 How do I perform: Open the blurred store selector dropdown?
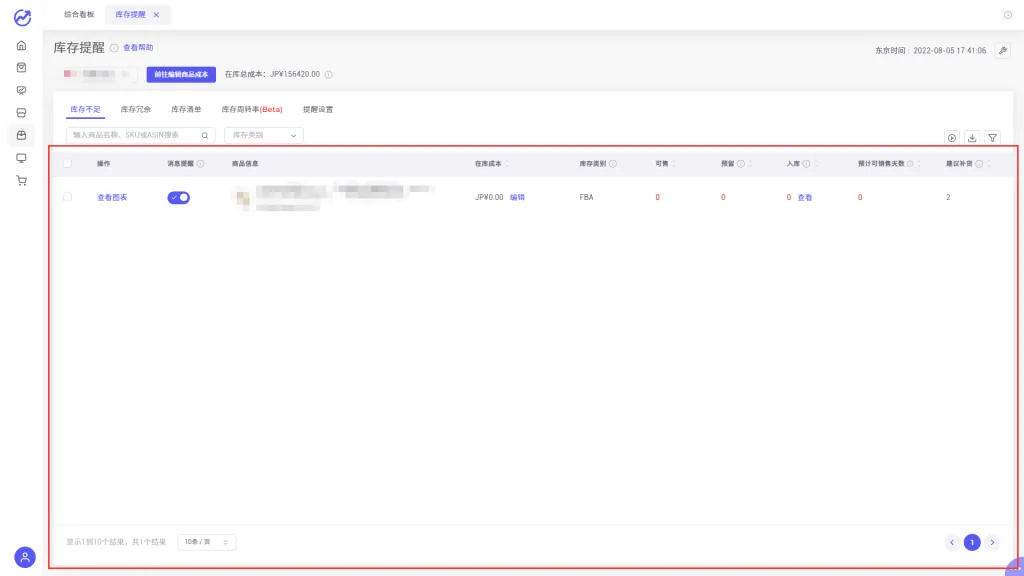[x=99, y=74]
